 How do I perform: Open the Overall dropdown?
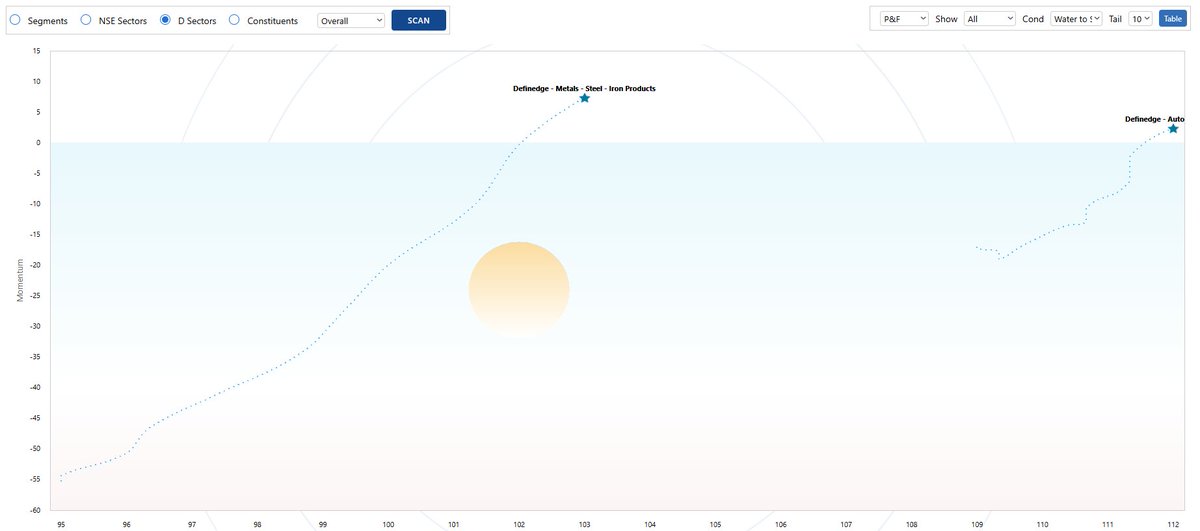(x=351, y=20)
